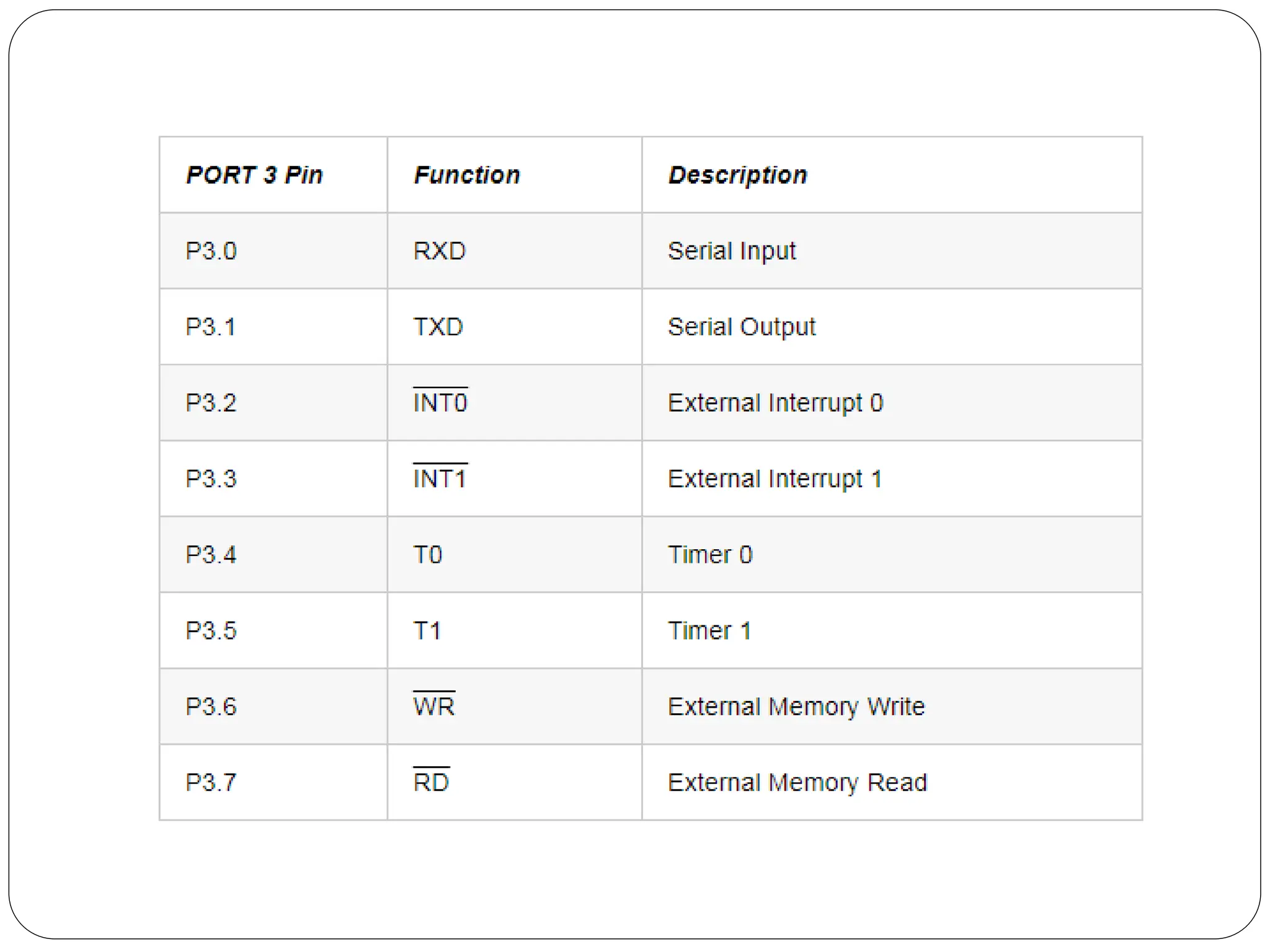The width and height of the screenshot is (1270, 952).
Task: Click the RD function entry
Action: click(x=432, y=782)
